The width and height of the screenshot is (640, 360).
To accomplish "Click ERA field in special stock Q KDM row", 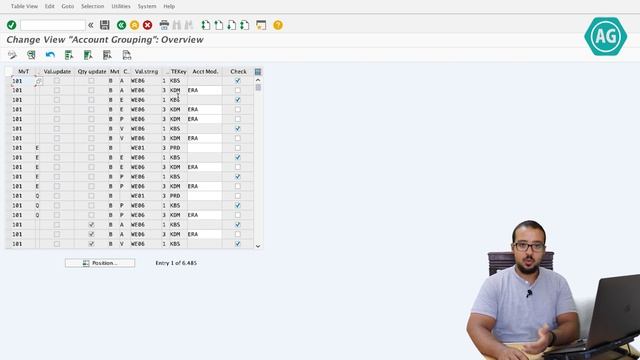I will click(204, 215).
